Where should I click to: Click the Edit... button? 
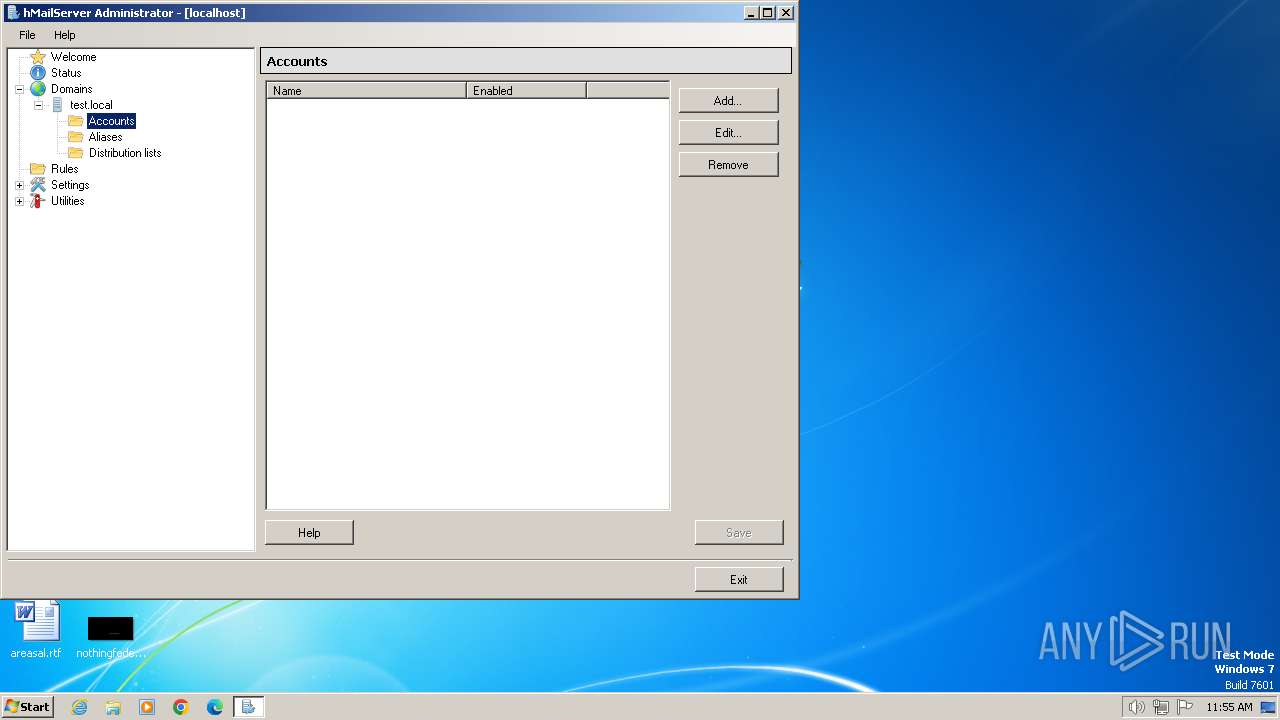pos(728,133)
